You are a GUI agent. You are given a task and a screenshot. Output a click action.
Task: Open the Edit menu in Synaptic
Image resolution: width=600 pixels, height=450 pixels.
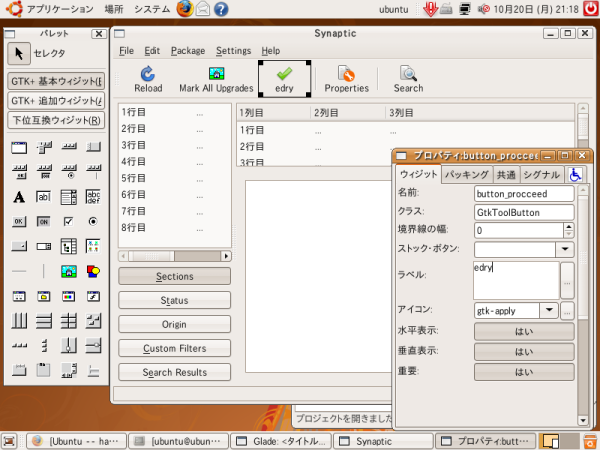152,51
